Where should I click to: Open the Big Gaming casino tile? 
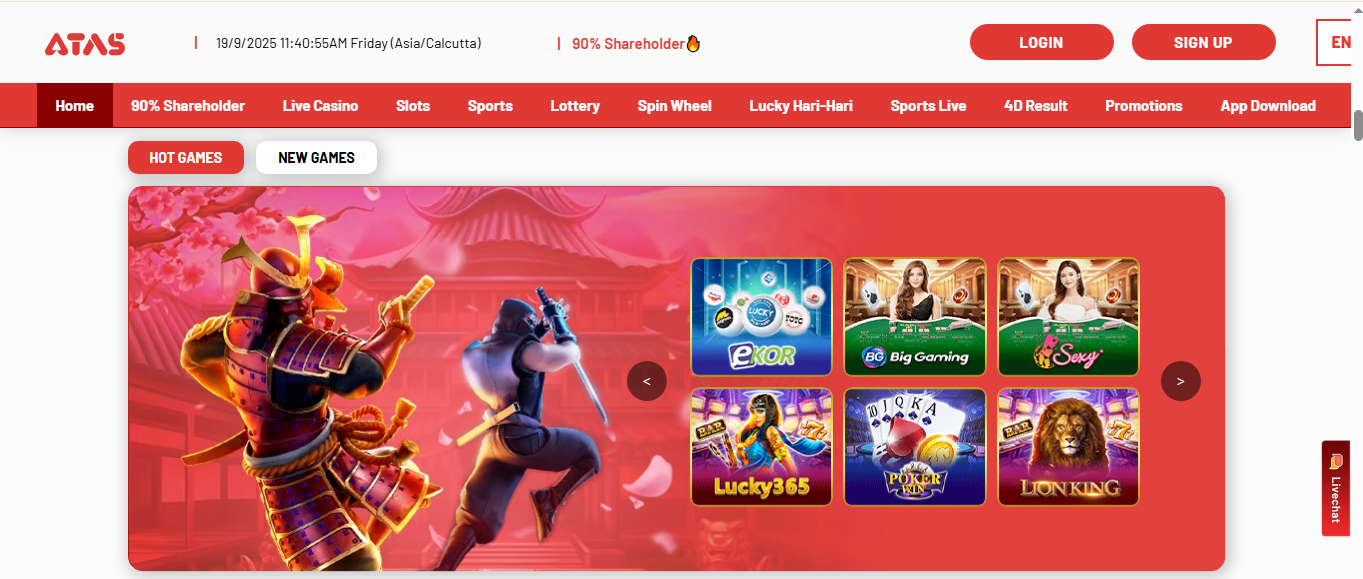point(915,317)
